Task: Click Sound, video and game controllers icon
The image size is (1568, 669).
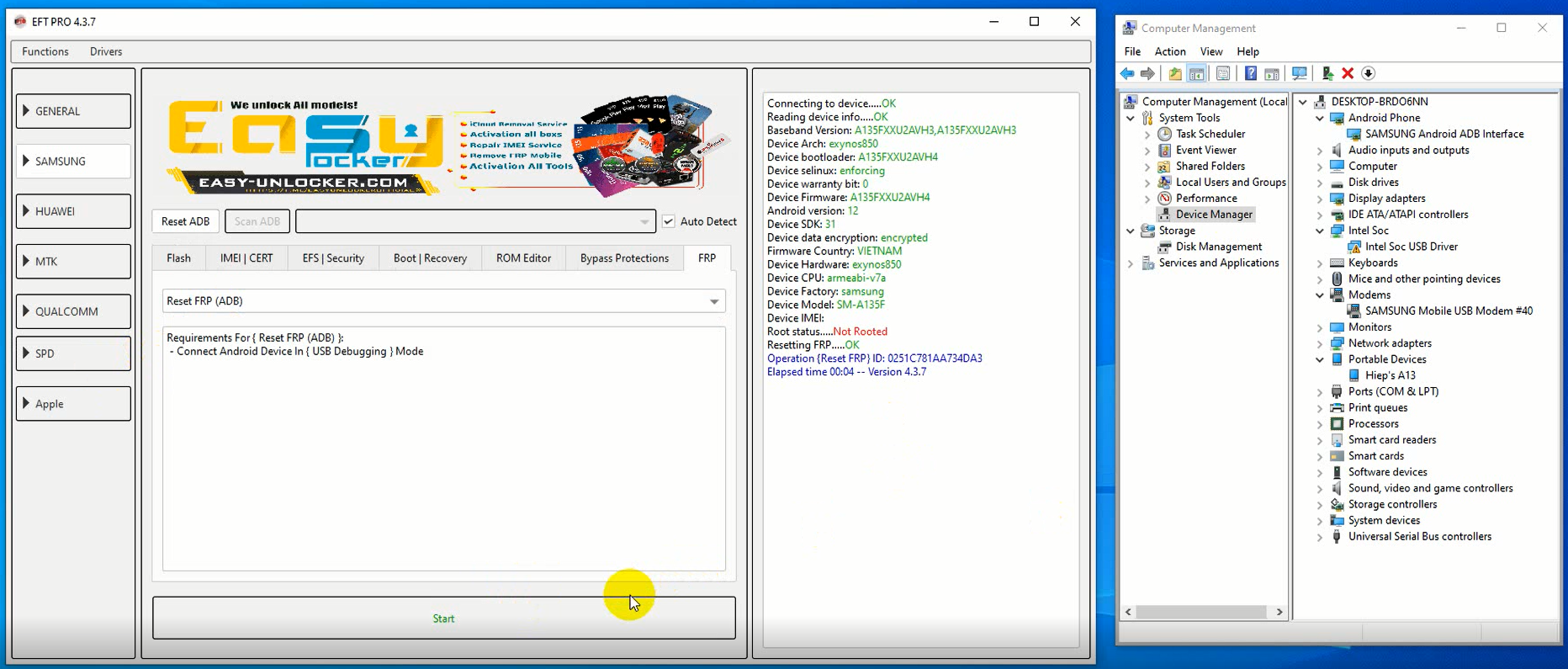Action: [1337, 488]
